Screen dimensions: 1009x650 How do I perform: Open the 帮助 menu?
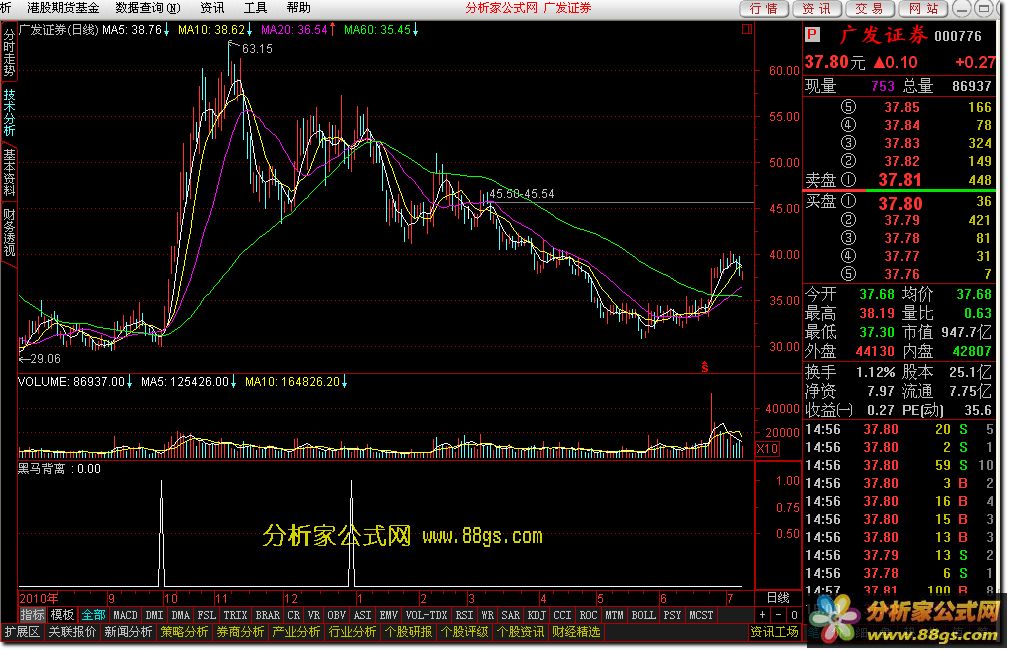point(299,8)
